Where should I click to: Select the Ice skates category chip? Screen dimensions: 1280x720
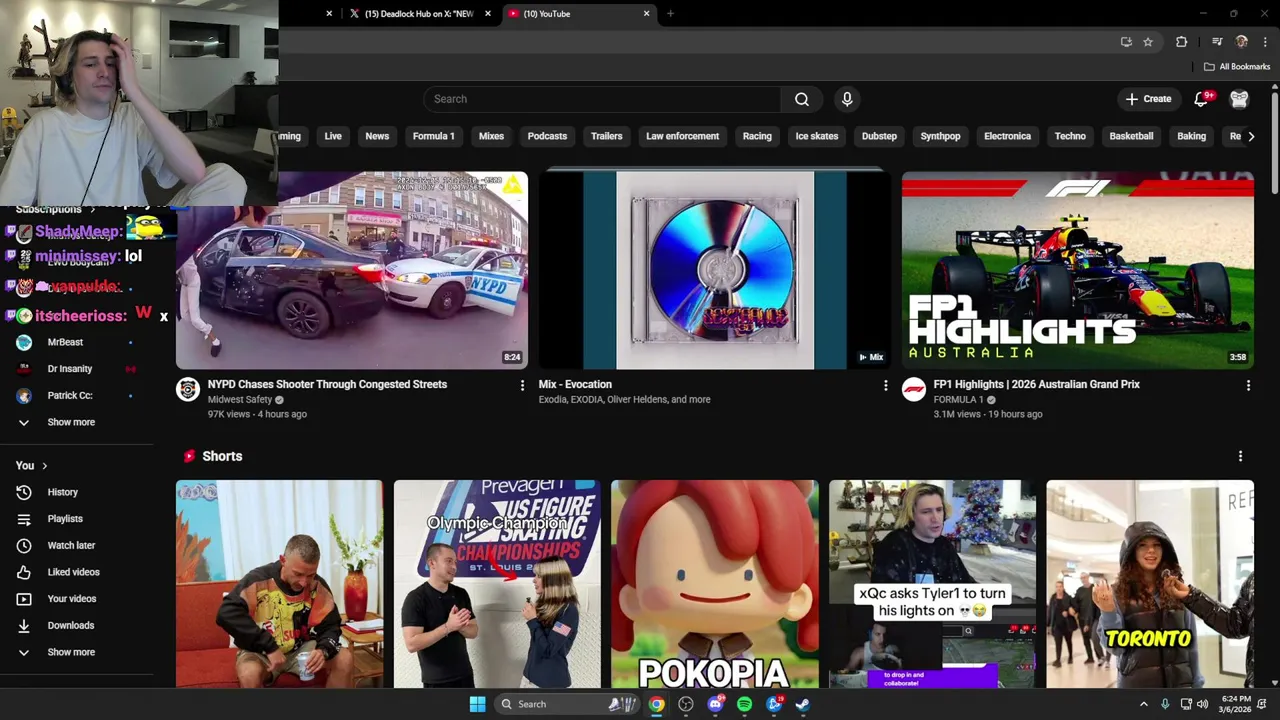point(817,136)
